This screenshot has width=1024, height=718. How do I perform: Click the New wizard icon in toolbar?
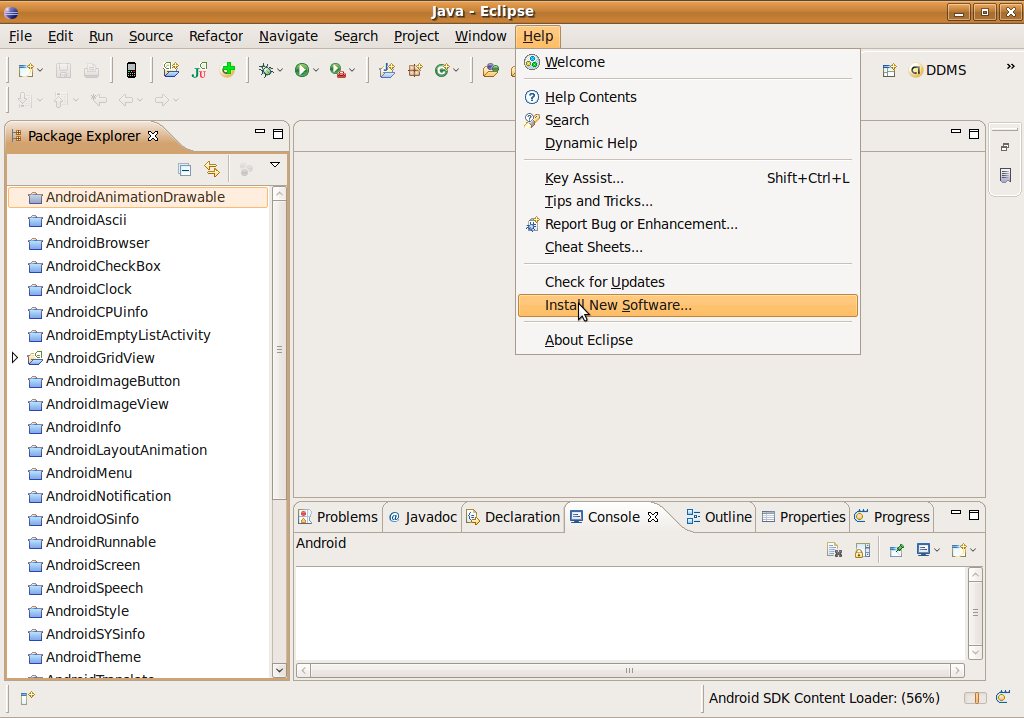click(x=25, y=71)
